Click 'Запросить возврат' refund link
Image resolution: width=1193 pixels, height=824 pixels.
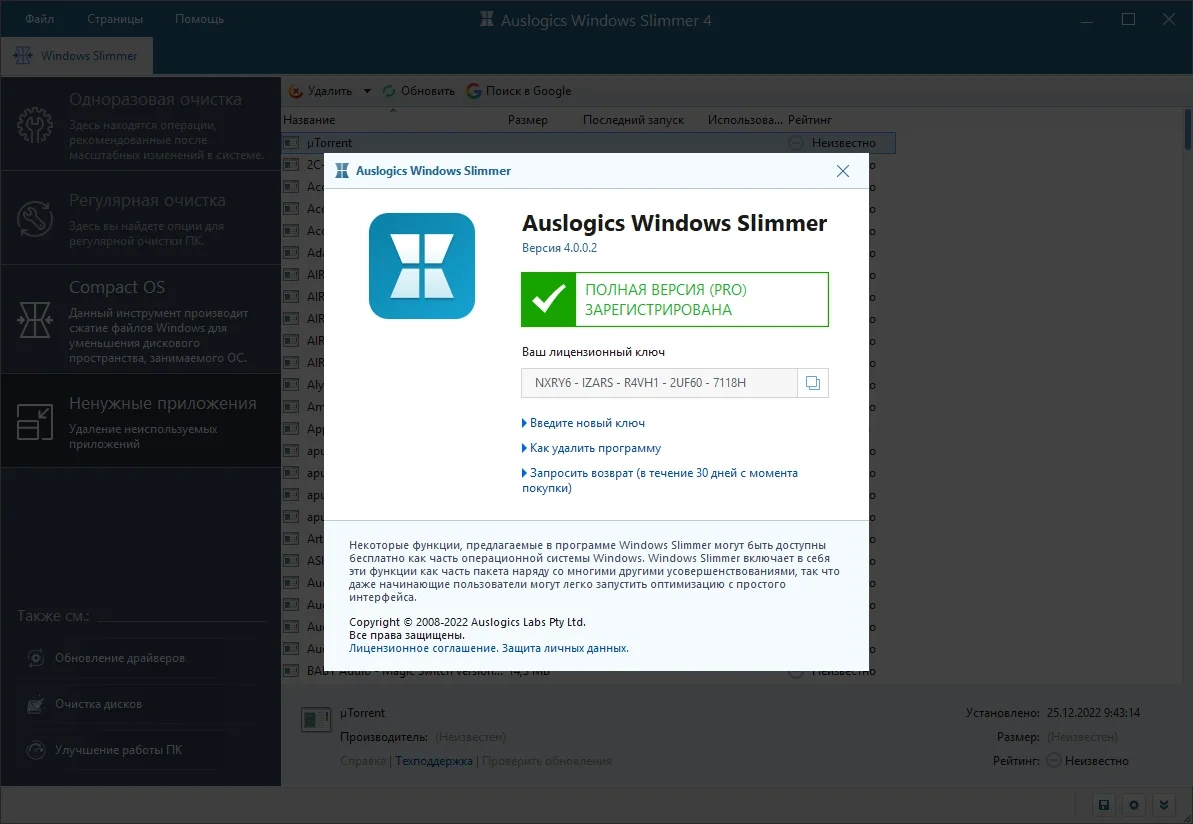coord(660,480)
